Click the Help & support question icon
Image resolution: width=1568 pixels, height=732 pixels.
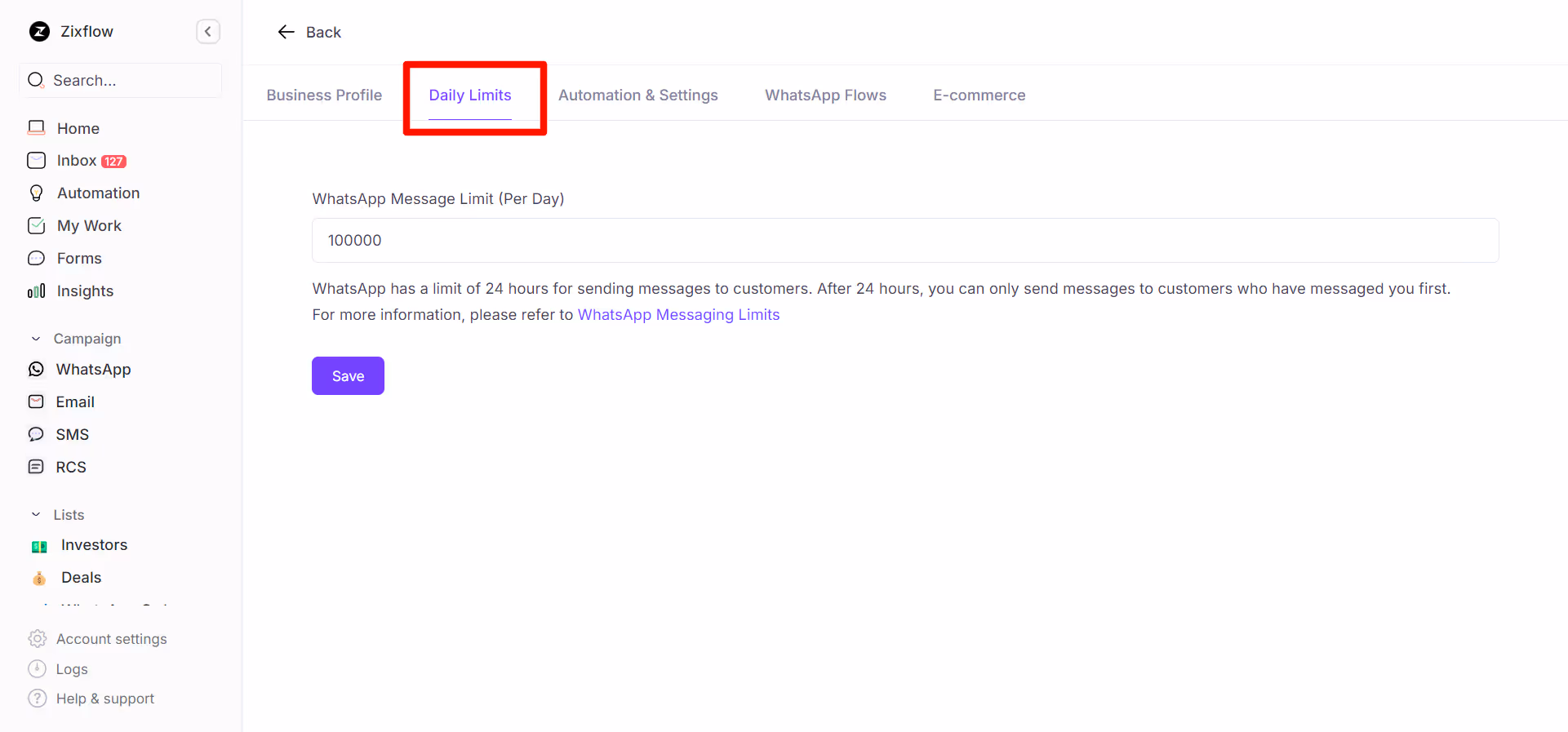[38, 699]
